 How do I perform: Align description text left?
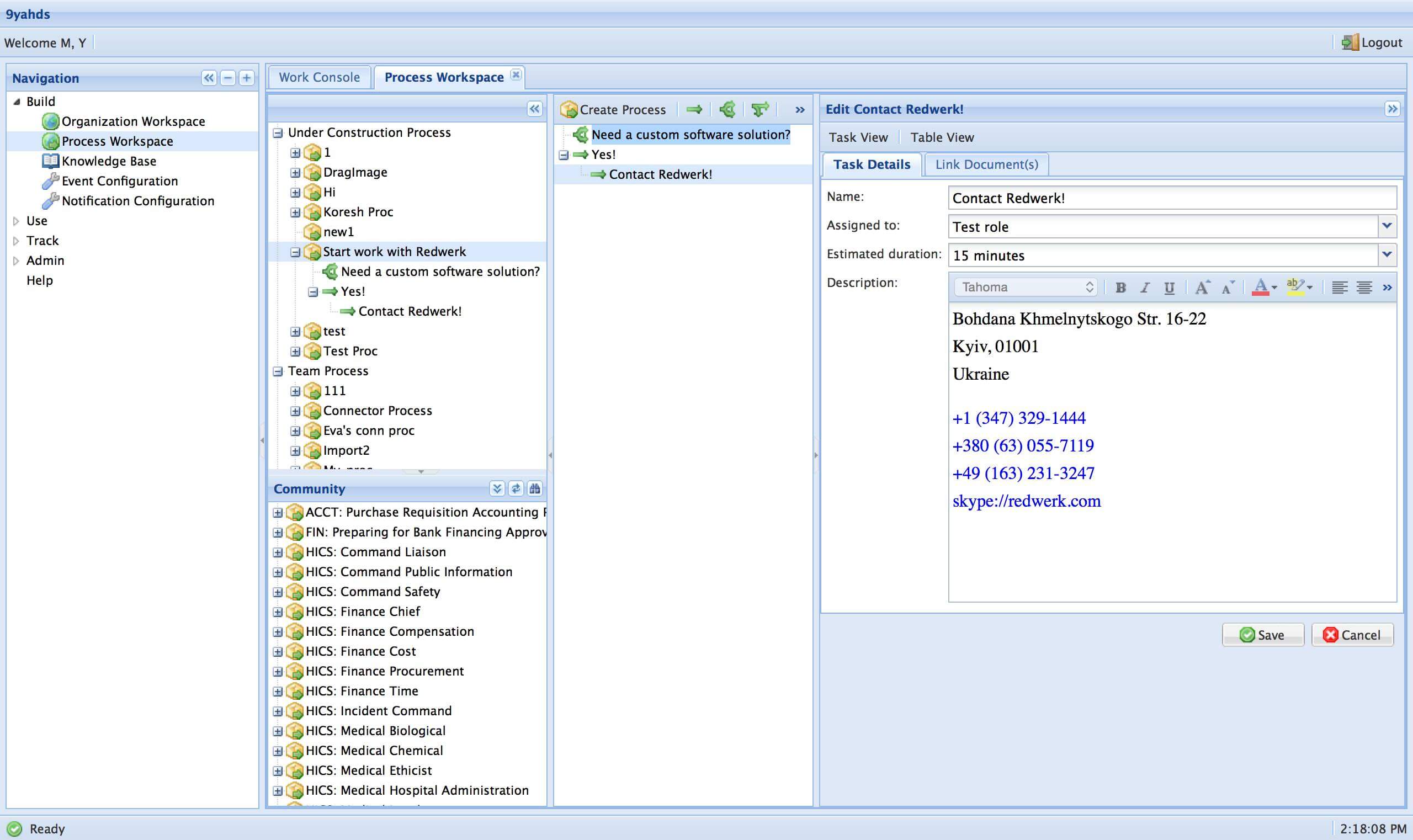(1339, 288)
